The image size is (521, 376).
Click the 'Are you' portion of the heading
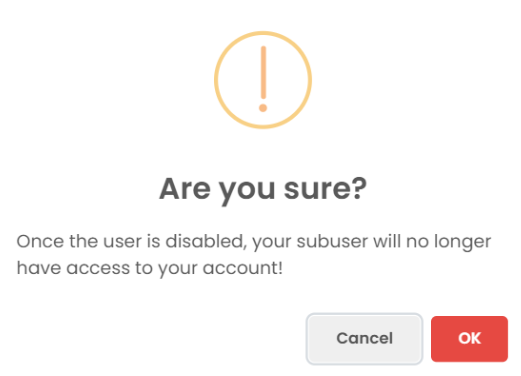217,190
